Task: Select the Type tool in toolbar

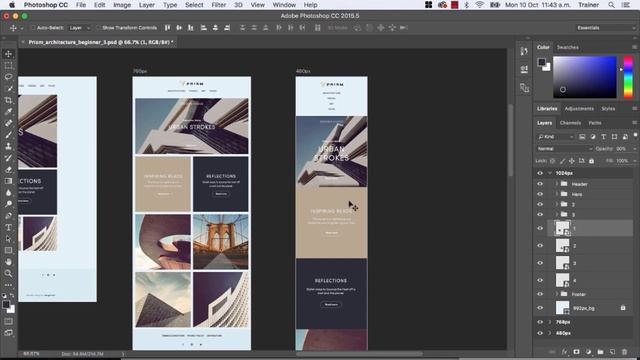Action: [x=8, y=227]
